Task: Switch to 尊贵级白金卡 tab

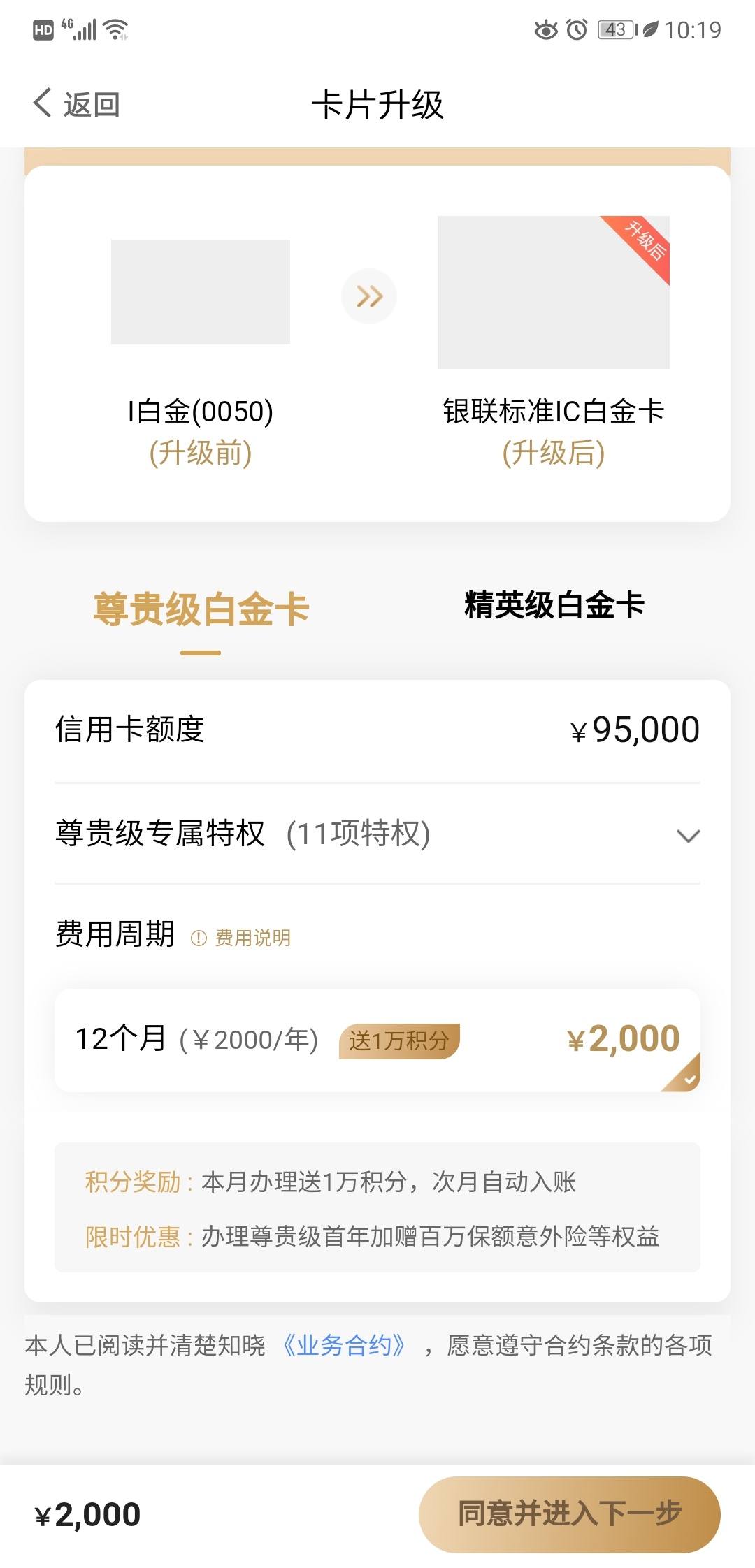Action: pyautogui.click(x=201, y=608)
